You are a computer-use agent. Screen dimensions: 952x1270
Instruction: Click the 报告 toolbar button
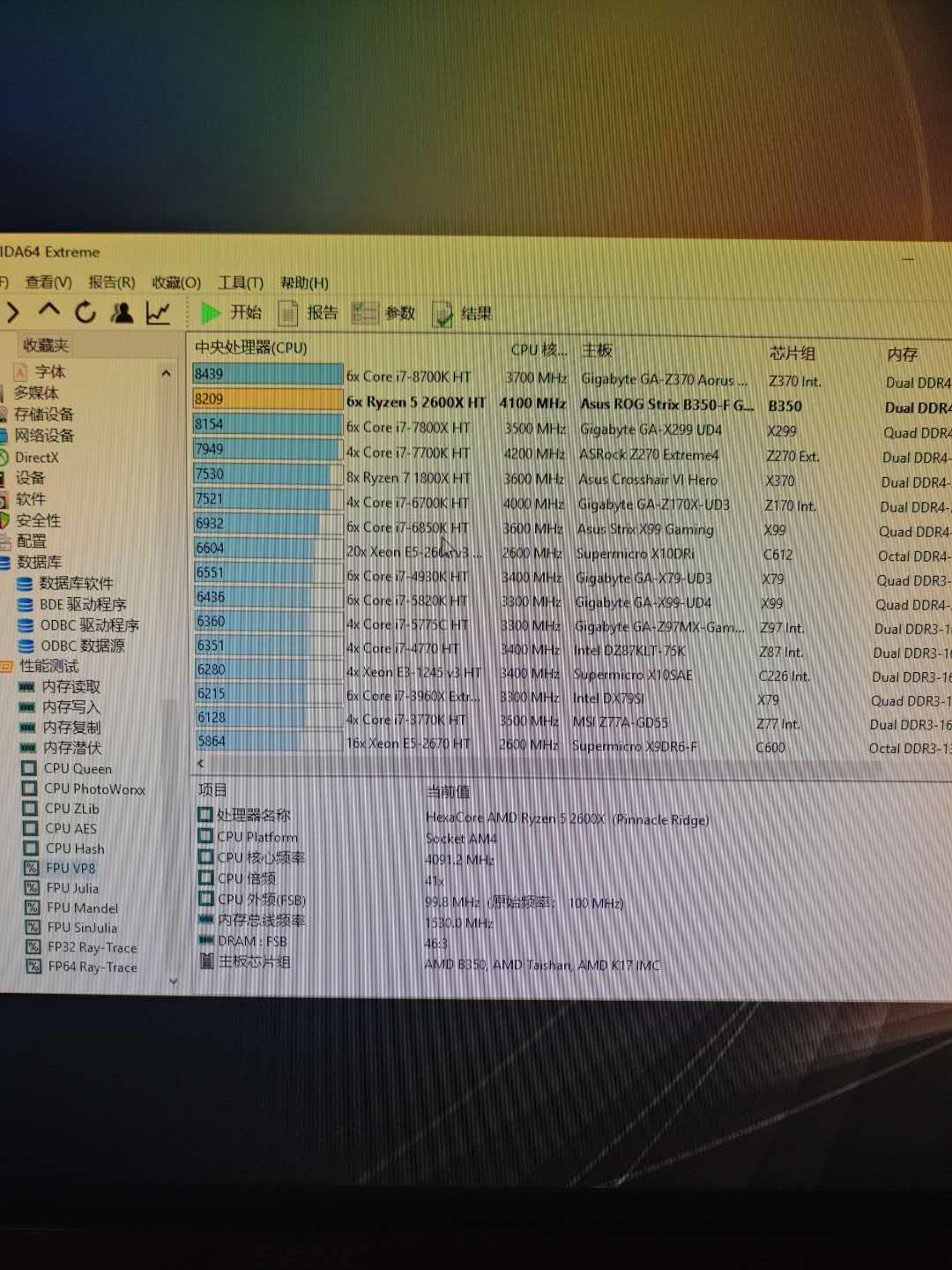[308, 313]
